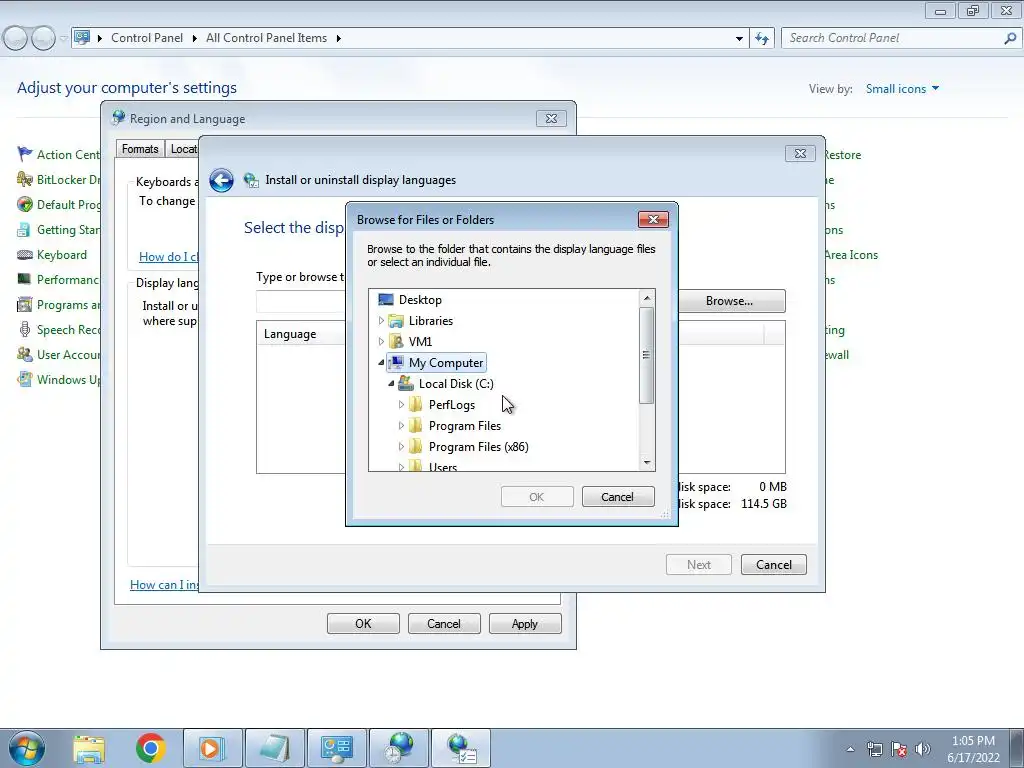The height and width of the screenshot is (768, 1024).
Task: Click the BitLocker icon in Control Panel
Action: (25, 179)
